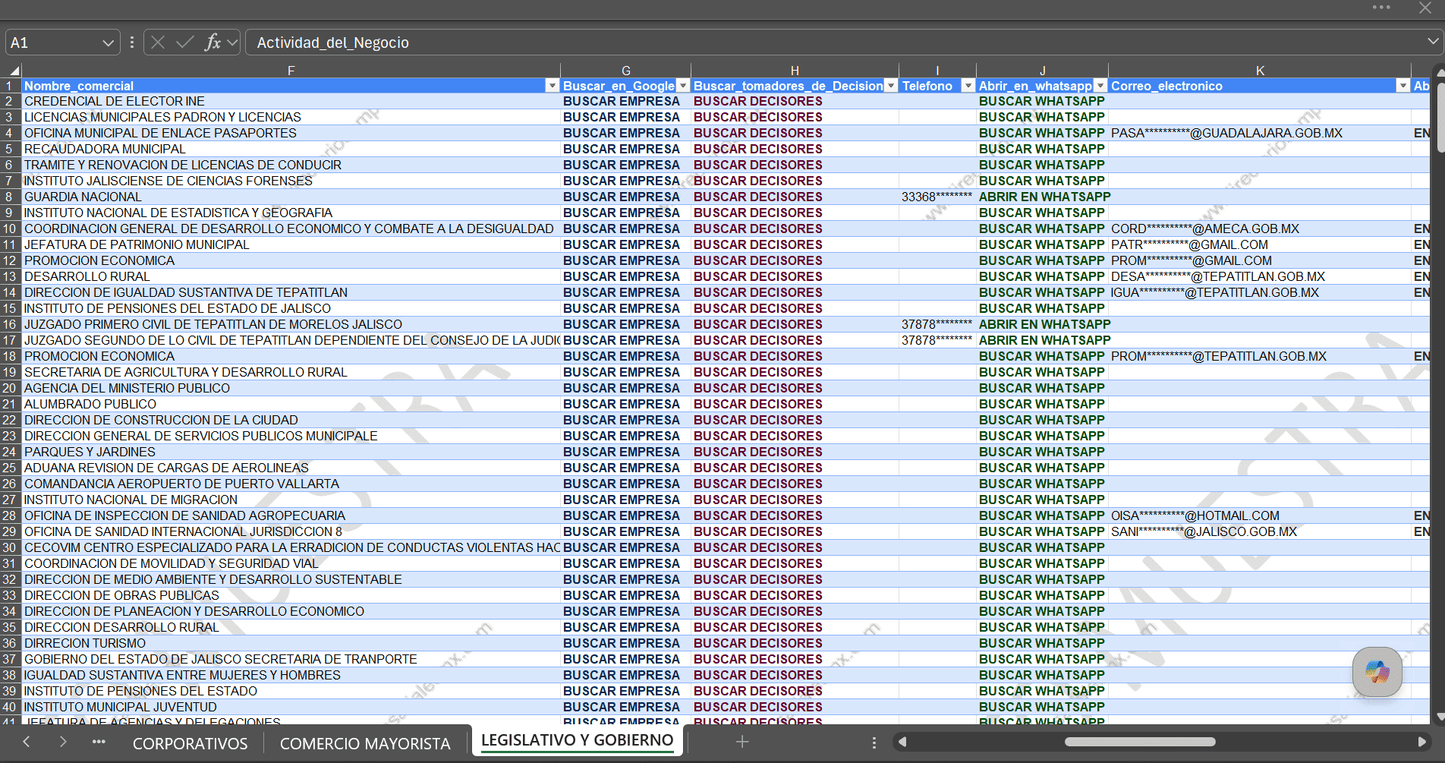Image resolution: width=1445 pixels, height=763 pixels.
Task: Click the sheet tab bar options dots
Action: (x=874, y=742)
